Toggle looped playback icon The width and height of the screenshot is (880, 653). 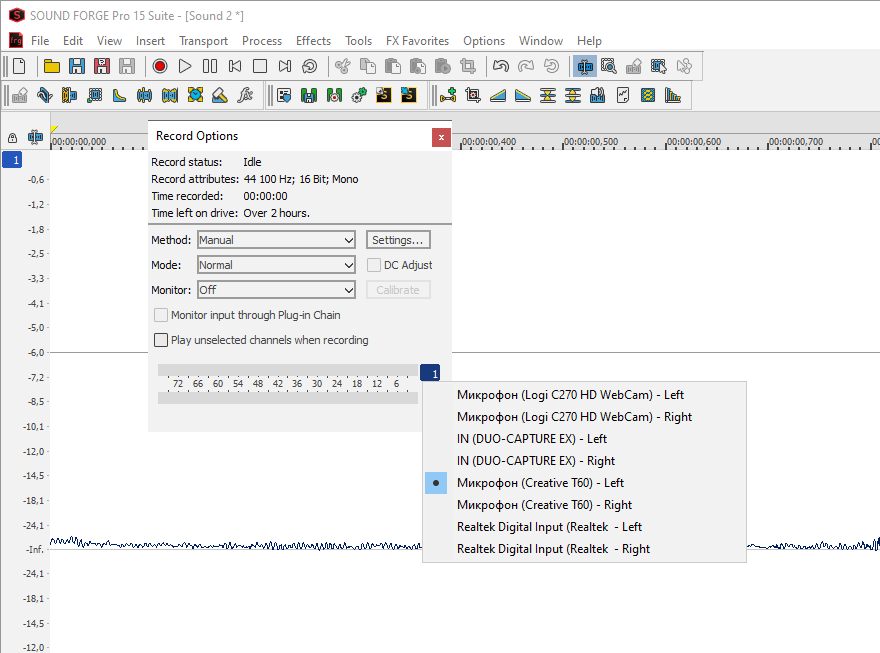310,66
